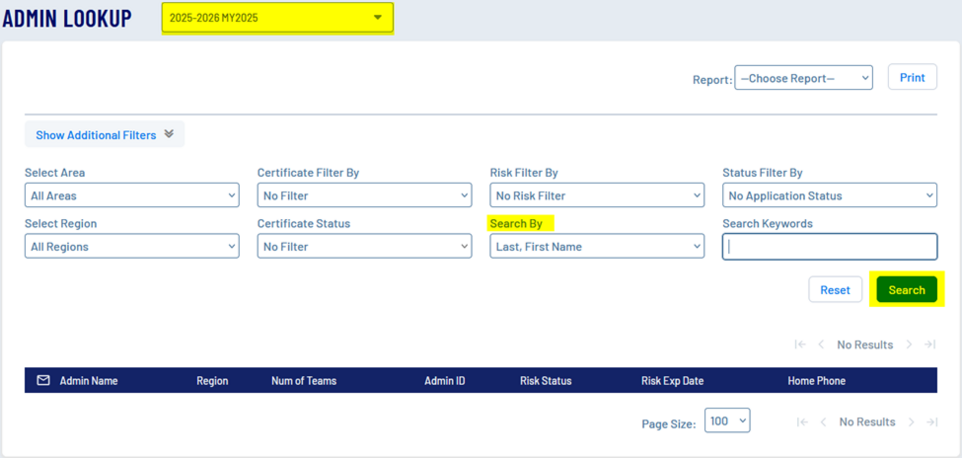The image size is (962, 458).
Task: Click the Reset button
Action: 835,290
